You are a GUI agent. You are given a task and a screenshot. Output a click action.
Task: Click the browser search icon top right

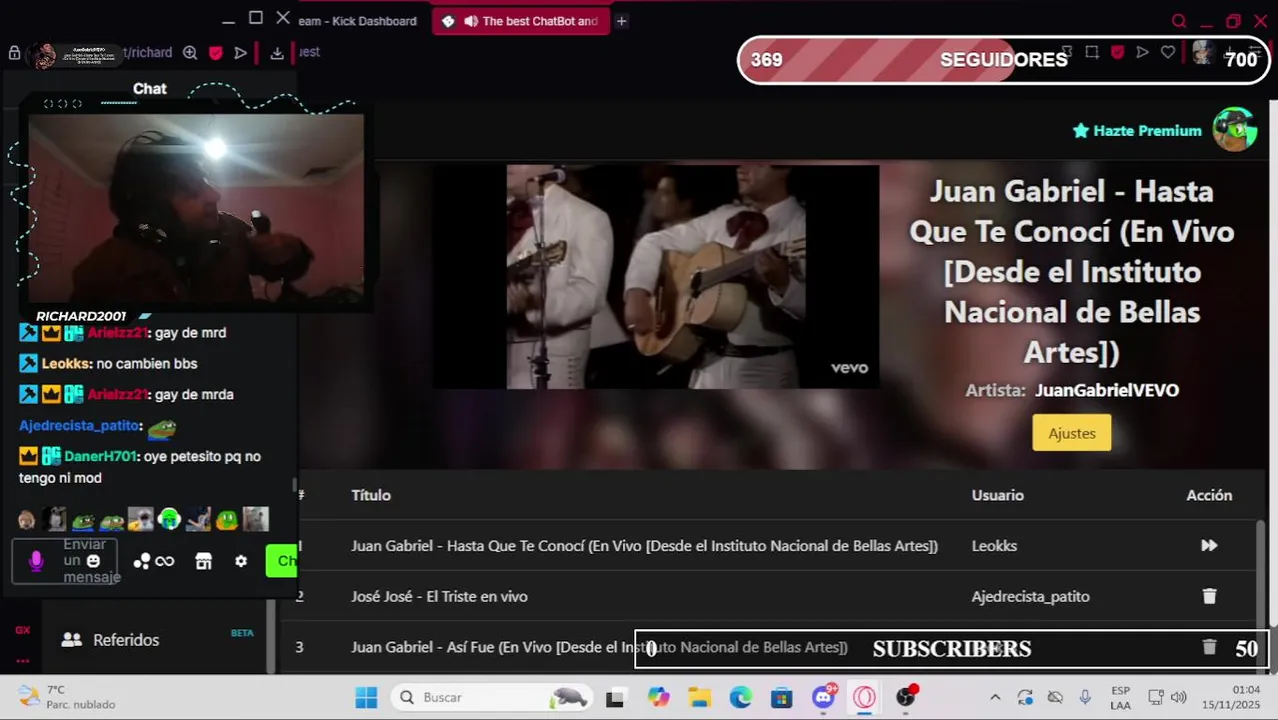[x=1179, y=21]
